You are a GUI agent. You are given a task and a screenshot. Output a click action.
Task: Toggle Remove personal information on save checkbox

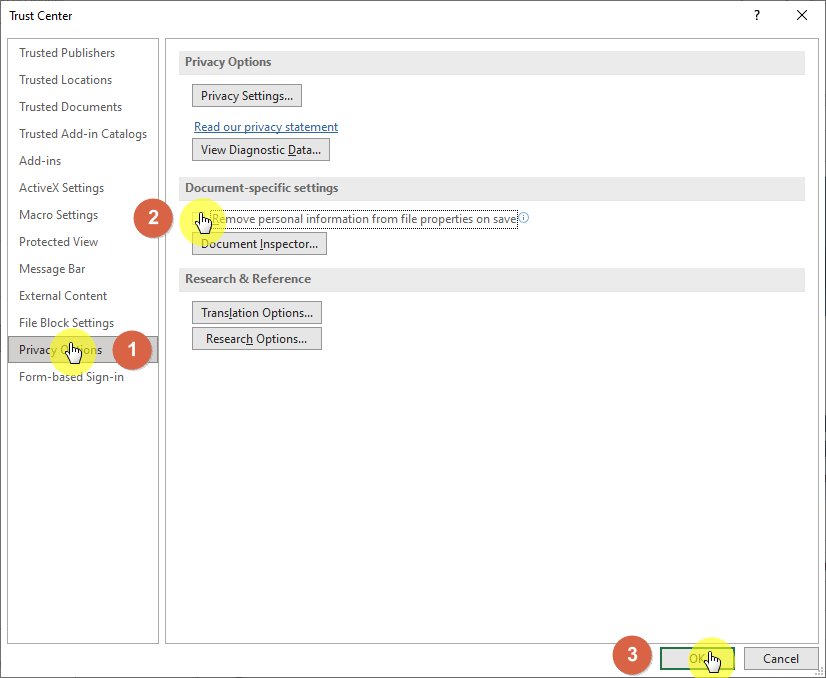coord(199,219)
